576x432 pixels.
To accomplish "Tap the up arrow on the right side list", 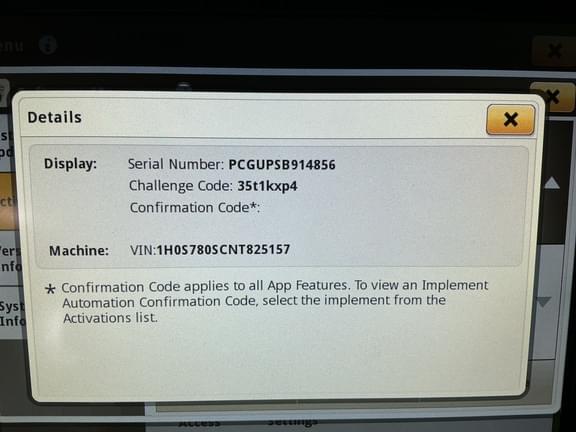I will click(552, 183).
